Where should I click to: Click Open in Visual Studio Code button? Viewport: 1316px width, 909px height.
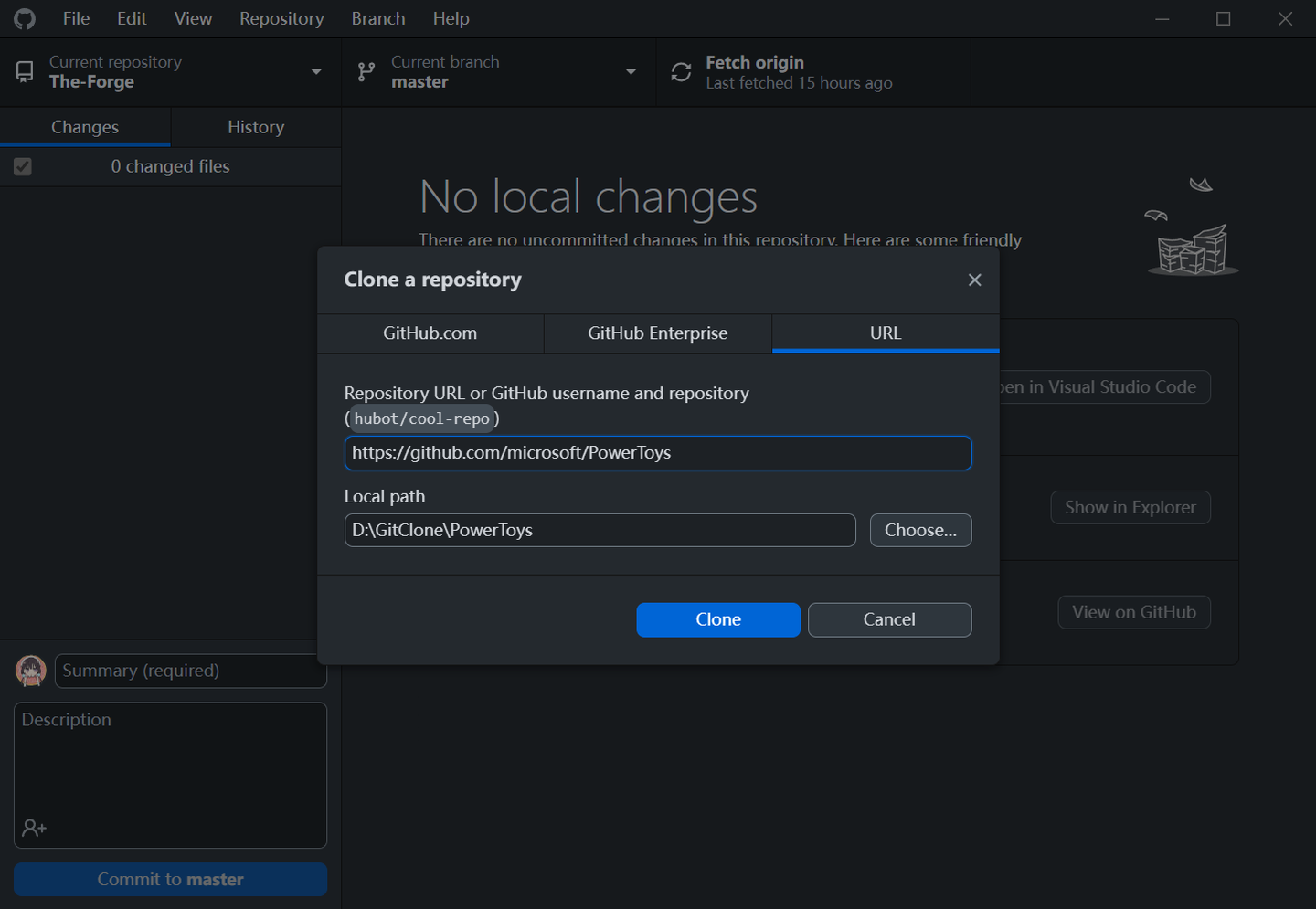tap(1104, 387)
